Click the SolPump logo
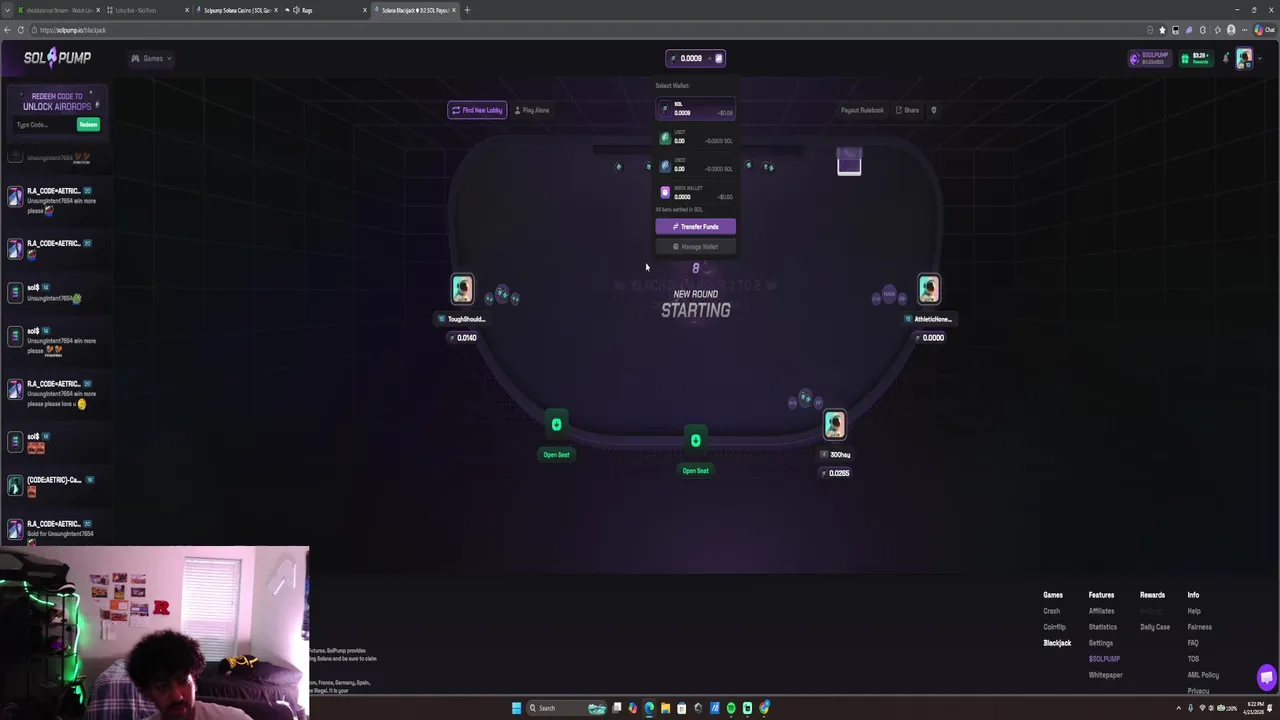 tap(58, 58)
